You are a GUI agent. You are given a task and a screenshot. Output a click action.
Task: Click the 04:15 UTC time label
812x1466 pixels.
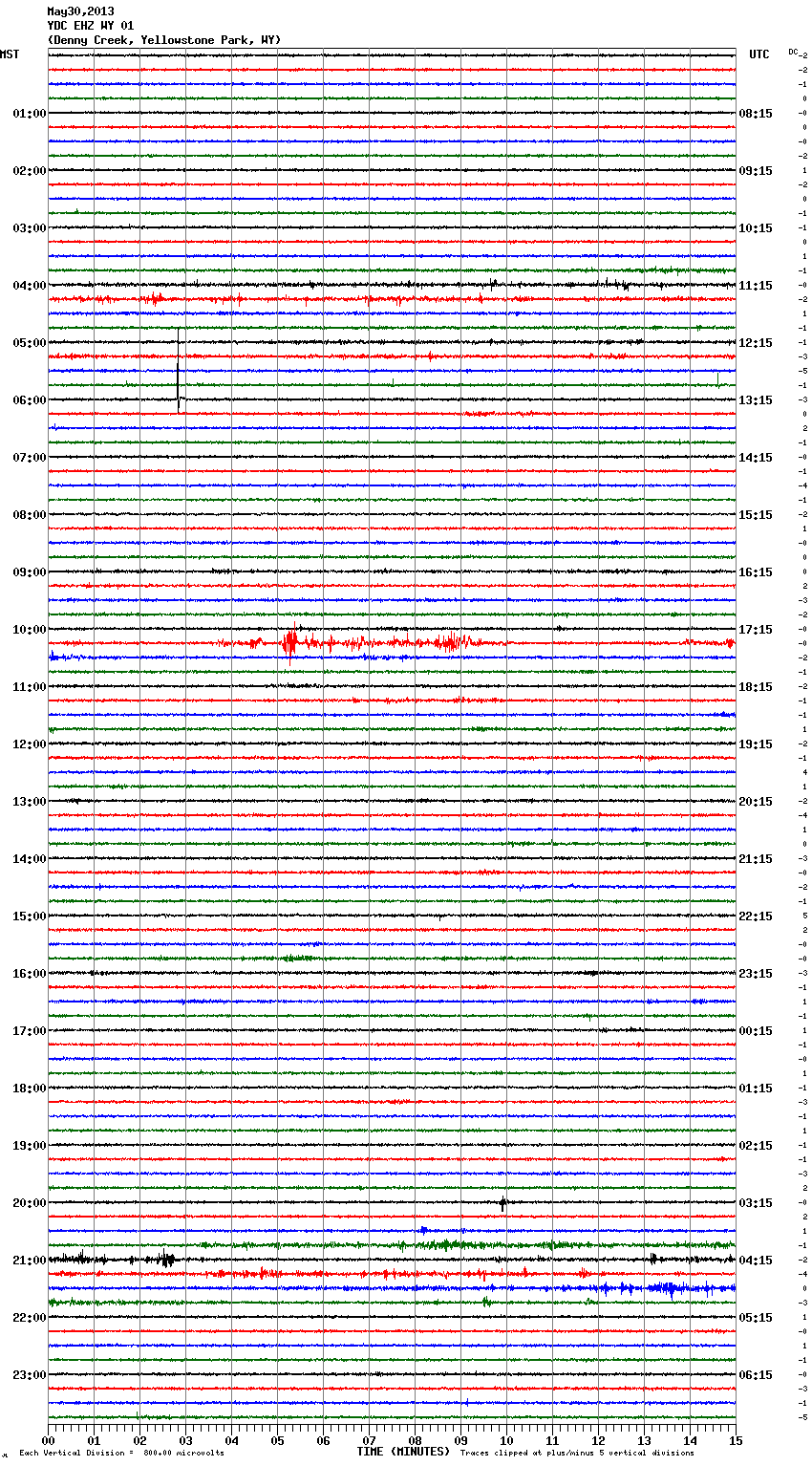(x=756, y=1261)
